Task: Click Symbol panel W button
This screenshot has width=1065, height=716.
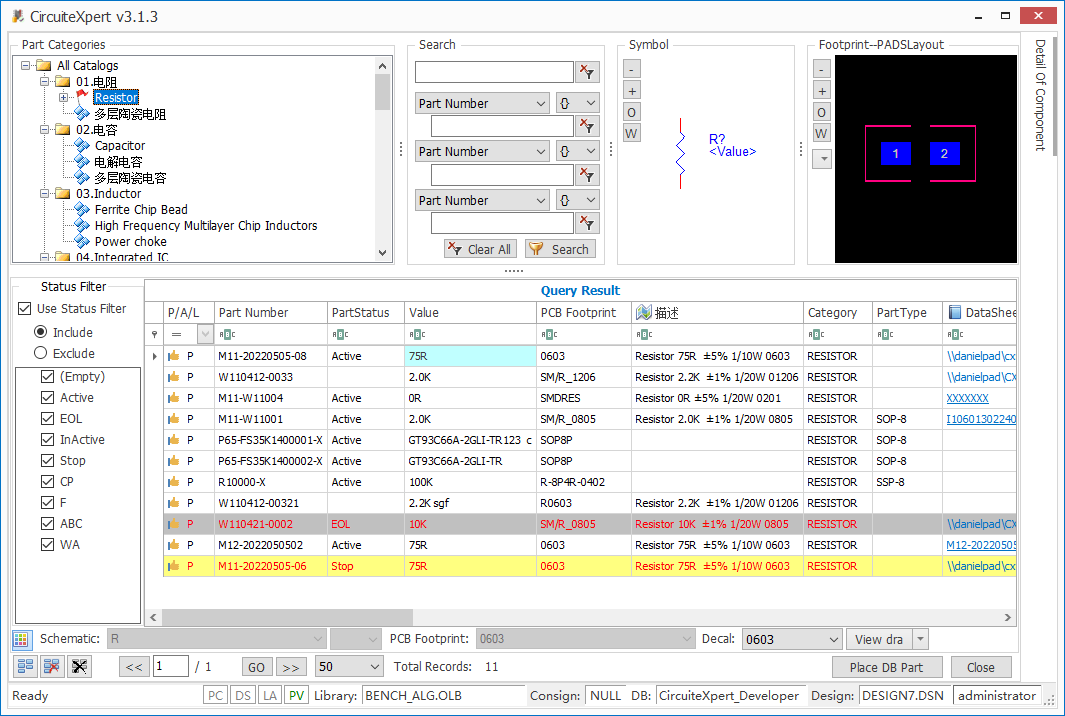Action: (x=632, y=133)
